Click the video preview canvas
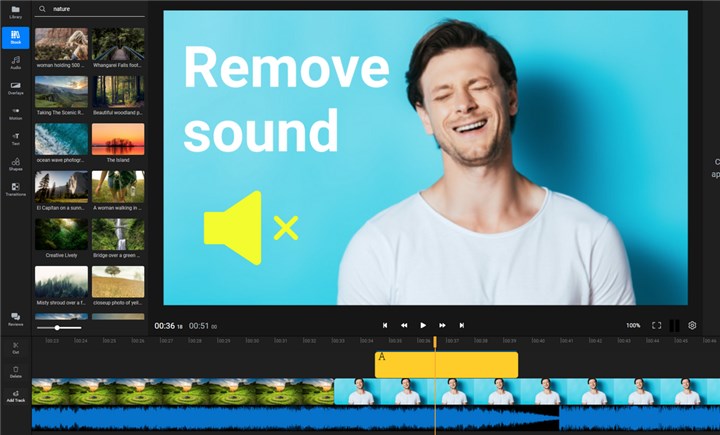This screenshot has width=720, height=435. click(426, 158)
